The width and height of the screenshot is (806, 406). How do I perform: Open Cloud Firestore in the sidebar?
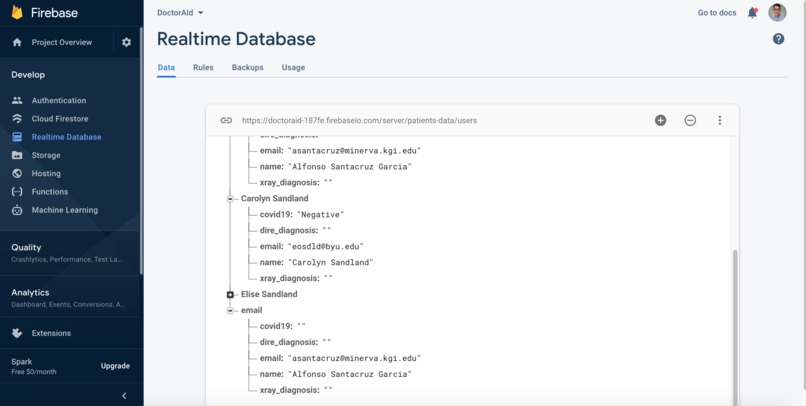[60, 119]
